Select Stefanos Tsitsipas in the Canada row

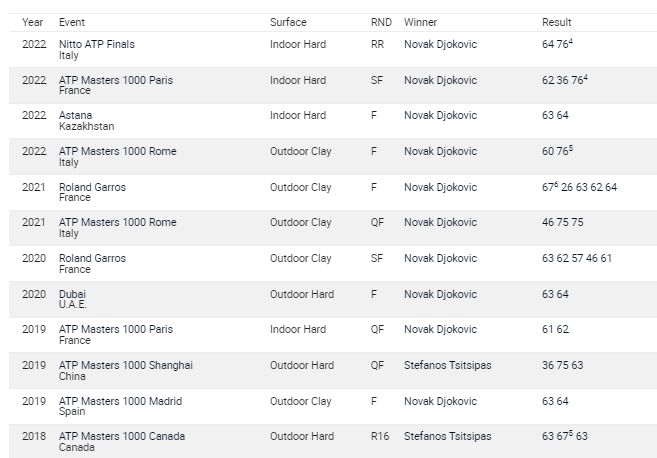click(x=447, y=436)
